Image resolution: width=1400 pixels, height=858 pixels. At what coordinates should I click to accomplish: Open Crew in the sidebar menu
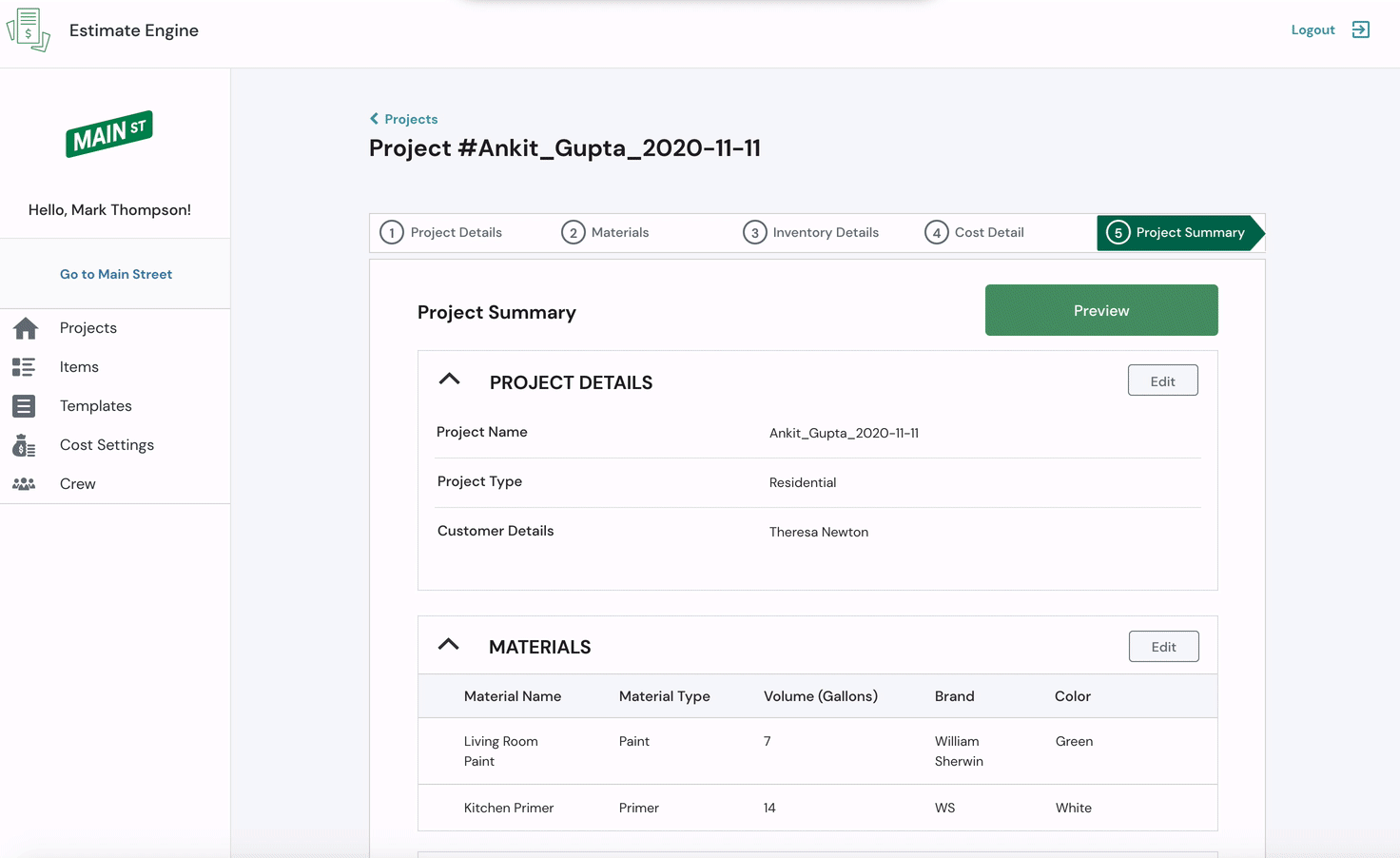(78, 484)
